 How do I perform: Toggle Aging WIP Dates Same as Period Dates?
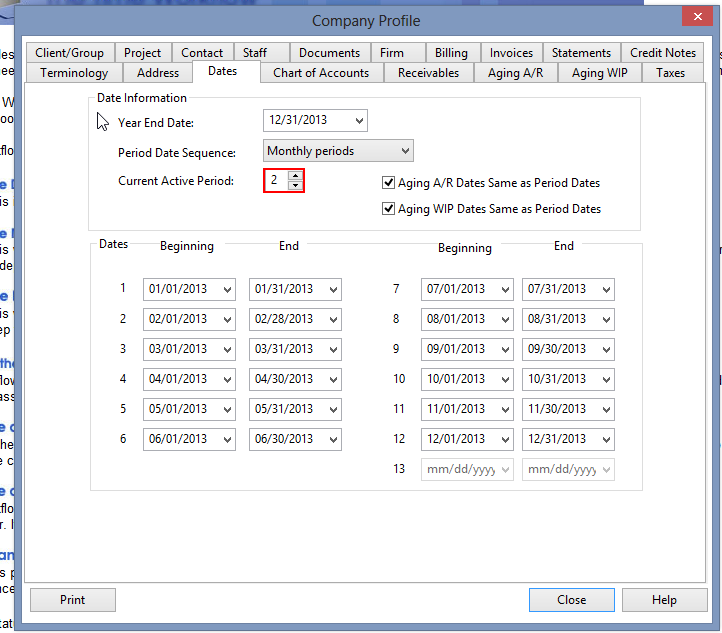[389, 209]
